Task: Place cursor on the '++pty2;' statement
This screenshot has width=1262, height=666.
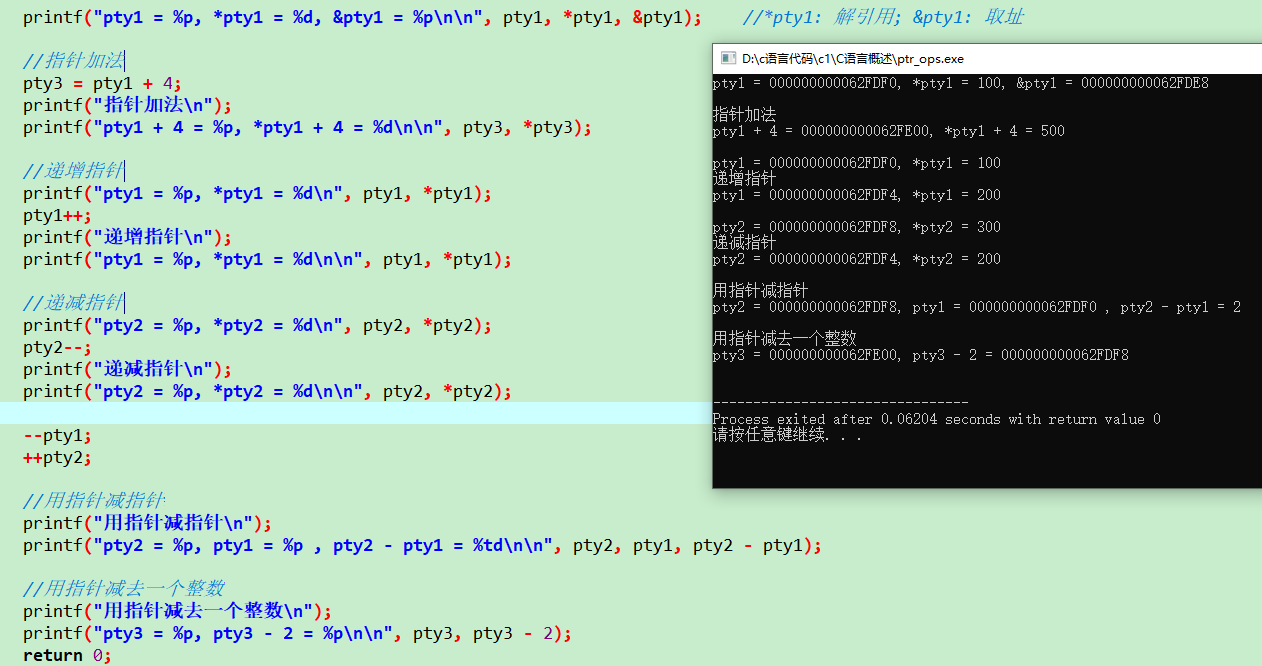Action: pos(58,457)
